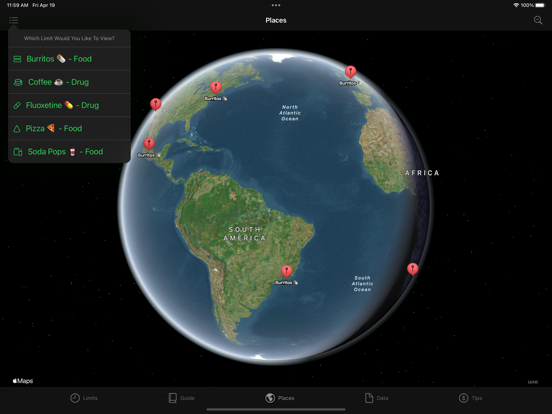Switch to the Limits tab

pyautogui.click(x=84, y=398)
